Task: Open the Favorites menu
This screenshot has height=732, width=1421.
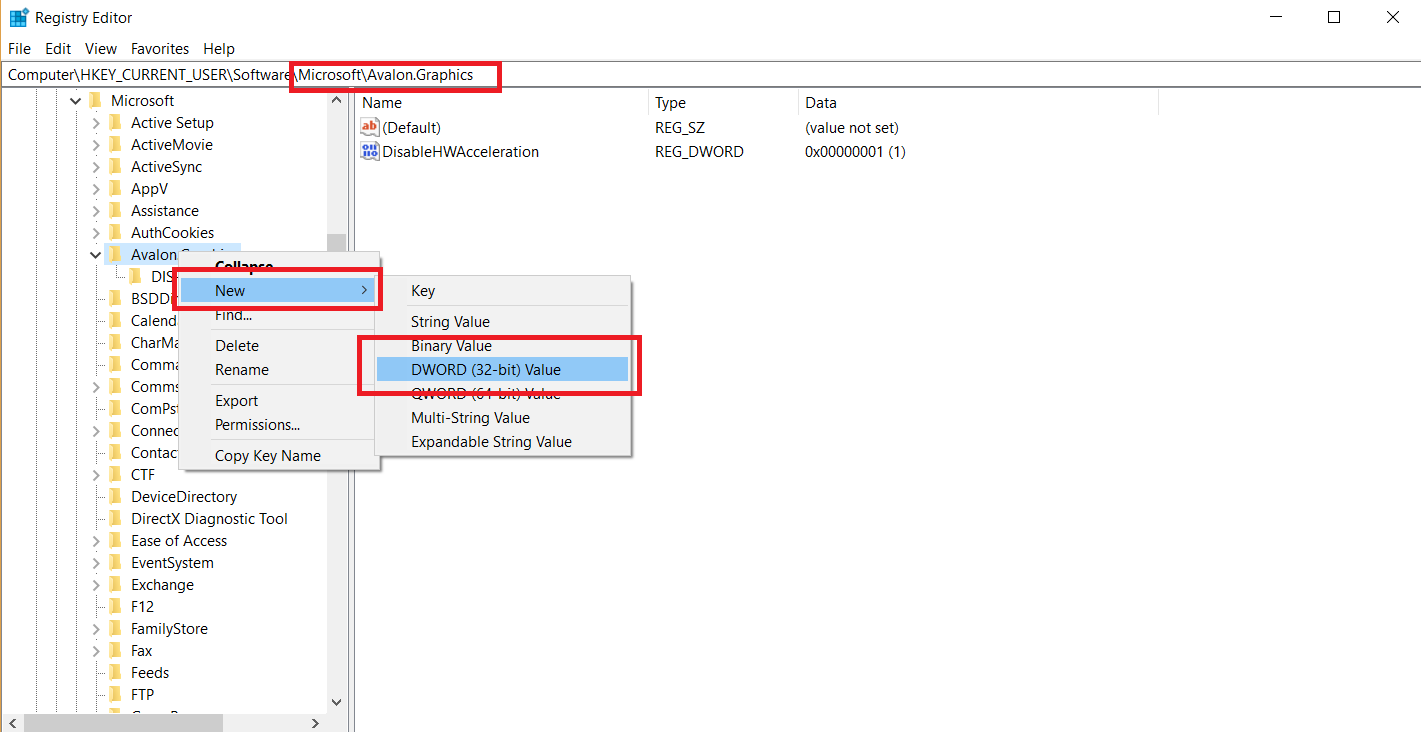Action: (x=160, y=48)
